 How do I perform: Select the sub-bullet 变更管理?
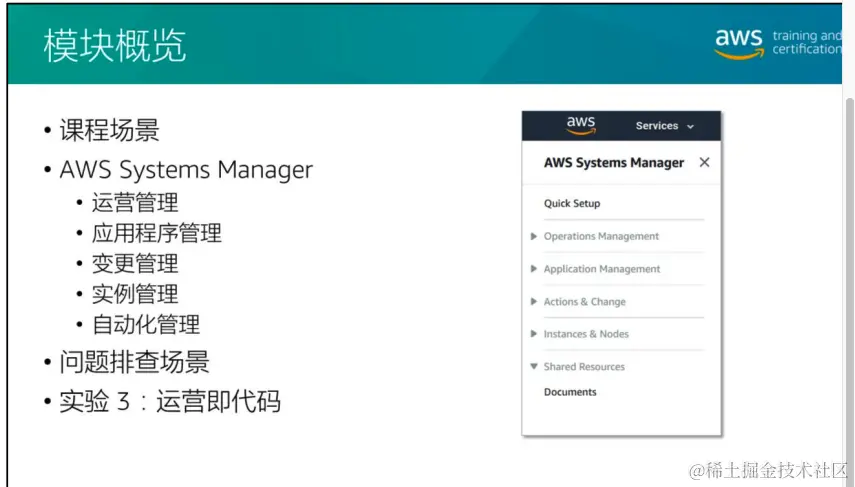point(135,264)
